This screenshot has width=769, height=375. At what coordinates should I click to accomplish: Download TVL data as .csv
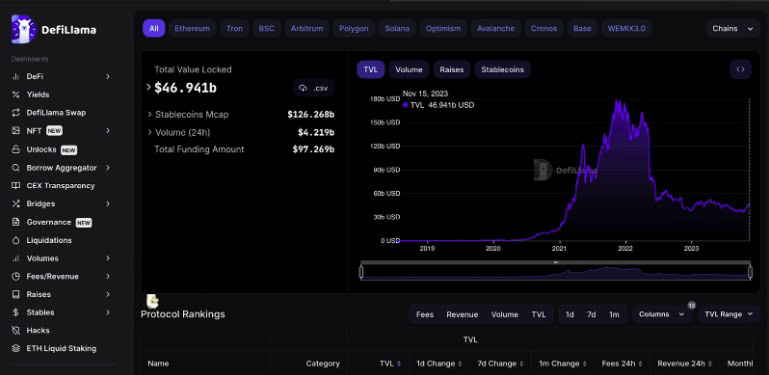314,88
